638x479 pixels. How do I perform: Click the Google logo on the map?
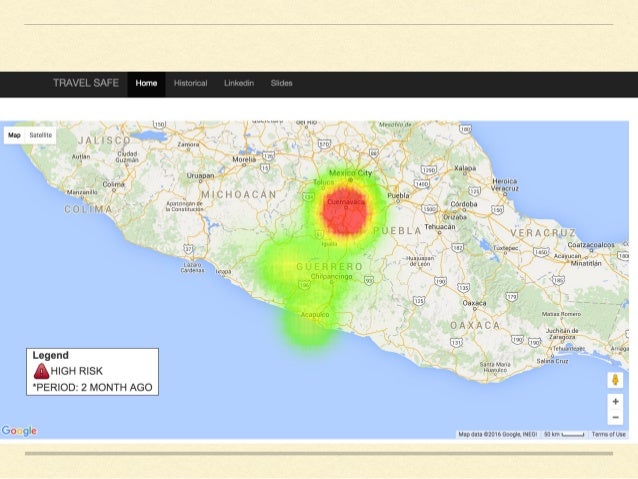tap(19, 431)
